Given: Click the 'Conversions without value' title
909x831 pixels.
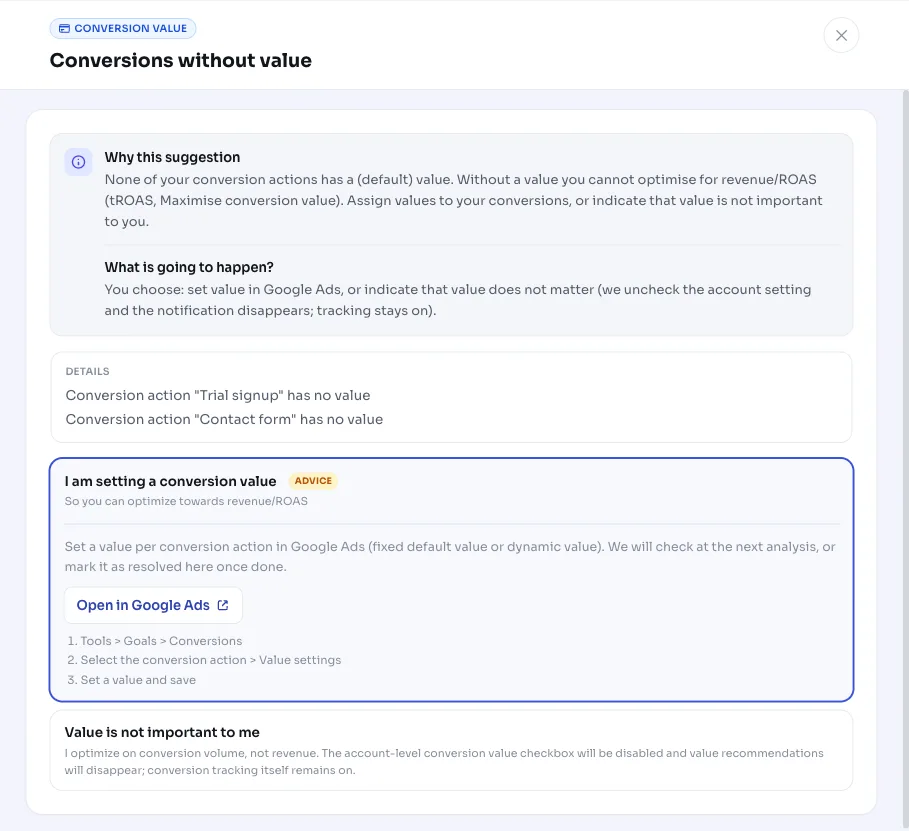Looking at the screenshot, I should [181, 60].
